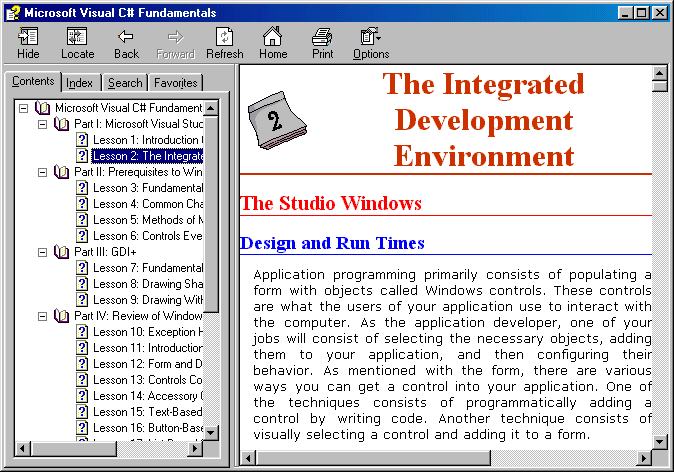Screen dimensions: 674x472
Task: Collapse the Part III: GDI+ node
Action: click(43, 252)
